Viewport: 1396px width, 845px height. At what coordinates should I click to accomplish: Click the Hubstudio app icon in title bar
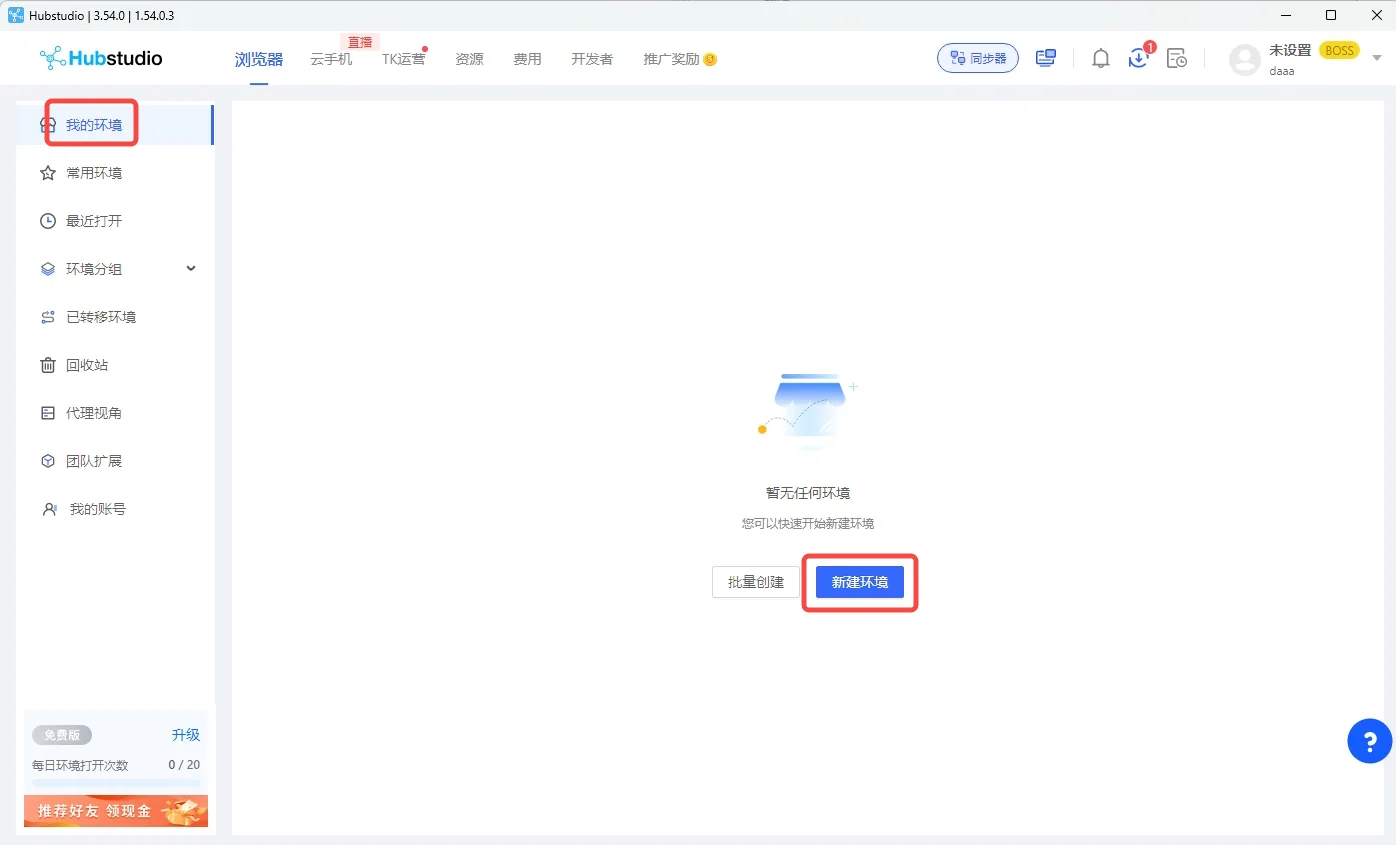pyautogui.click(x=16, y=15)
